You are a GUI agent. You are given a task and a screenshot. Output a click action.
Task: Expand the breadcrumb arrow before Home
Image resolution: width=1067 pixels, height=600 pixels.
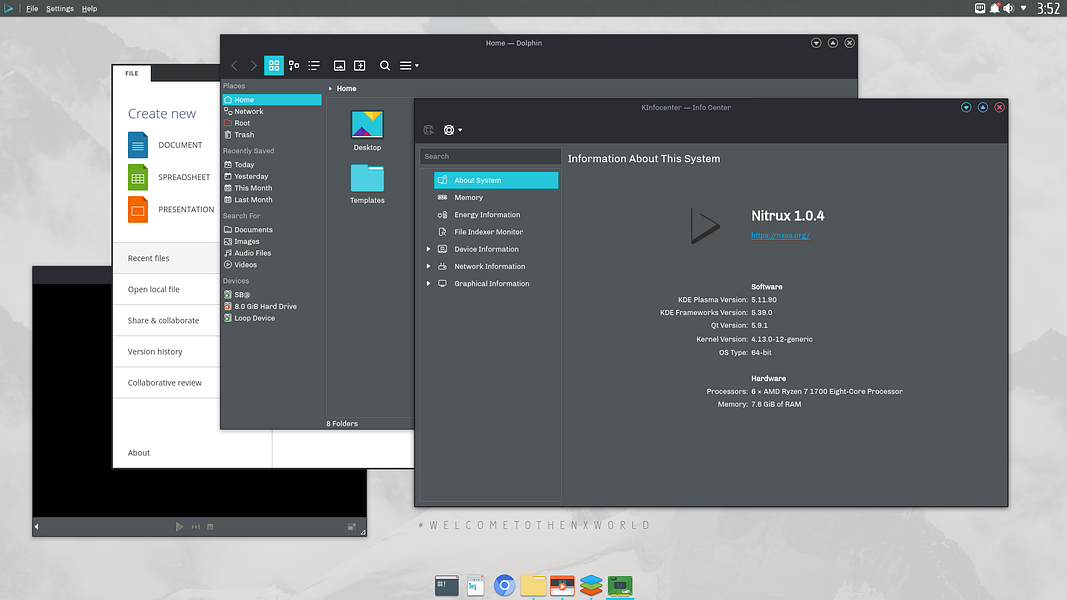331,88
